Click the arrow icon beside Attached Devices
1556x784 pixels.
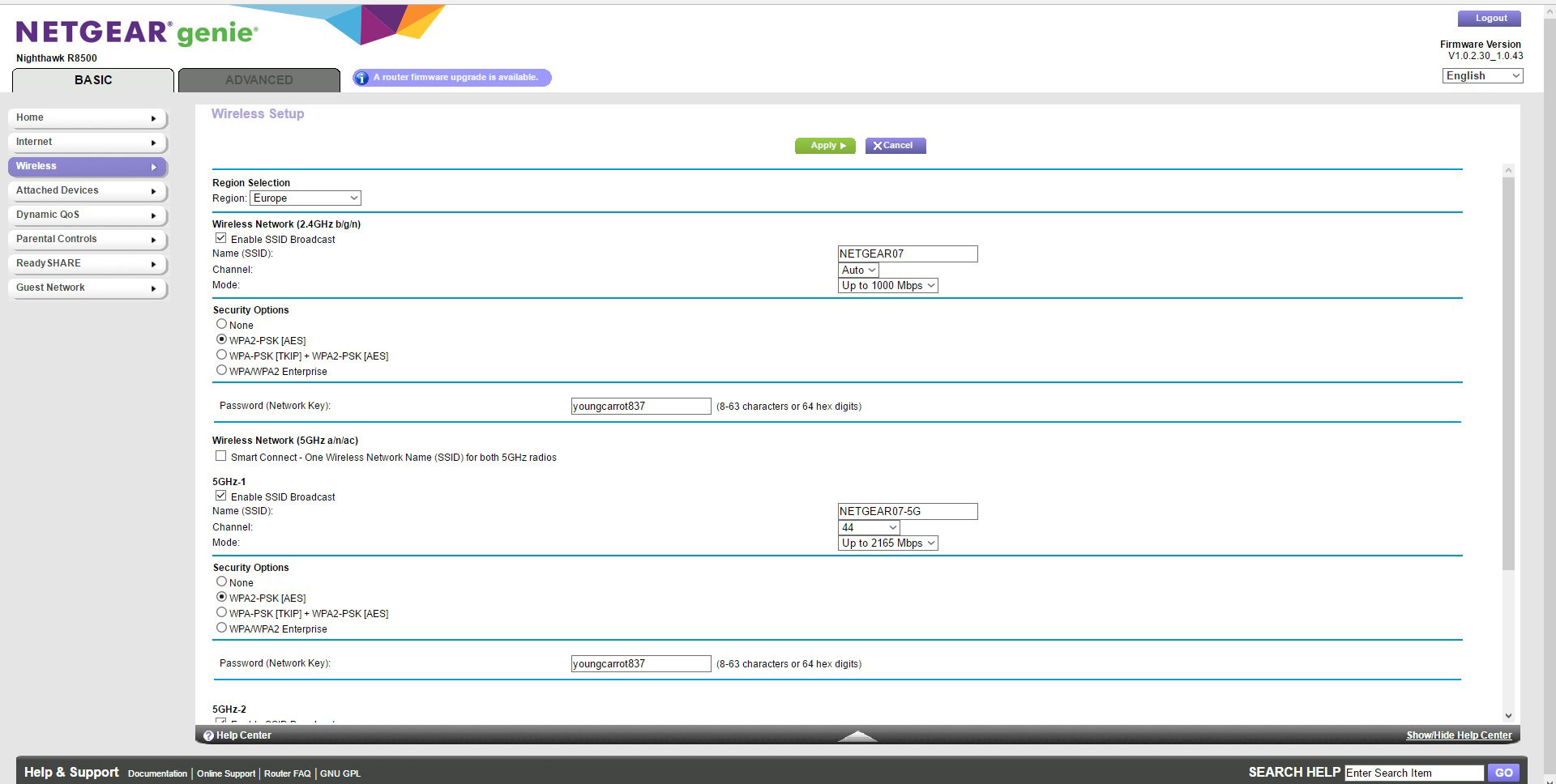click(153, 191)
